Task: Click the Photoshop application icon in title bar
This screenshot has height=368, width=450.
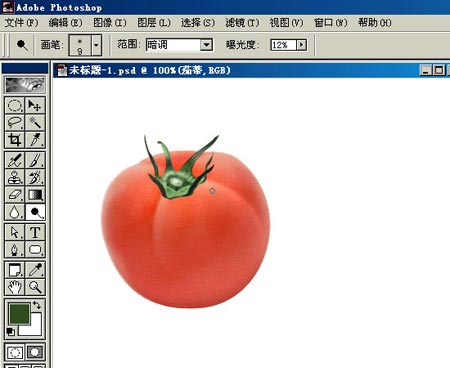Action: pyautogui.click(x=7, y=7)
